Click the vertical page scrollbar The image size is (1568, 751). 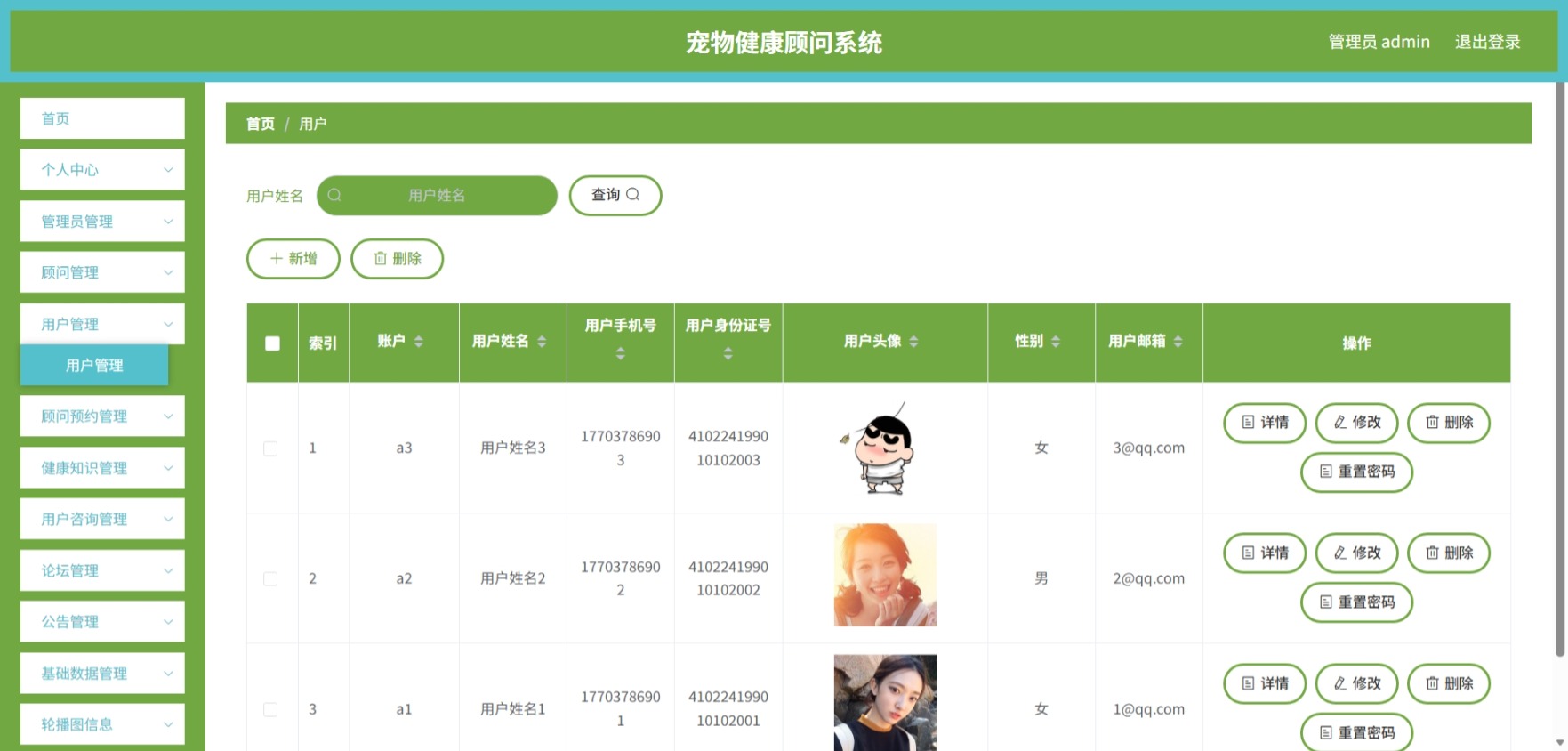coord(1560,369)
